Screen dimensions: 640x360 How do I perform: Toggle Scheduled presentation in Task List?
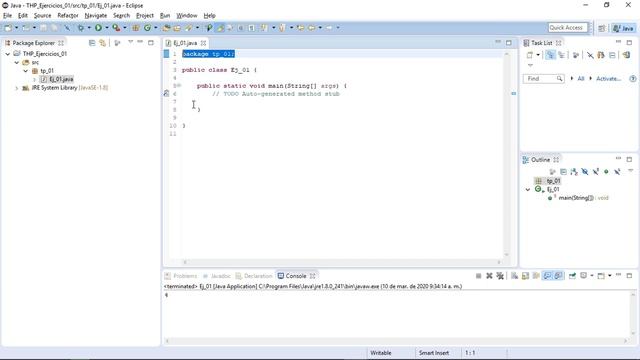562,55
